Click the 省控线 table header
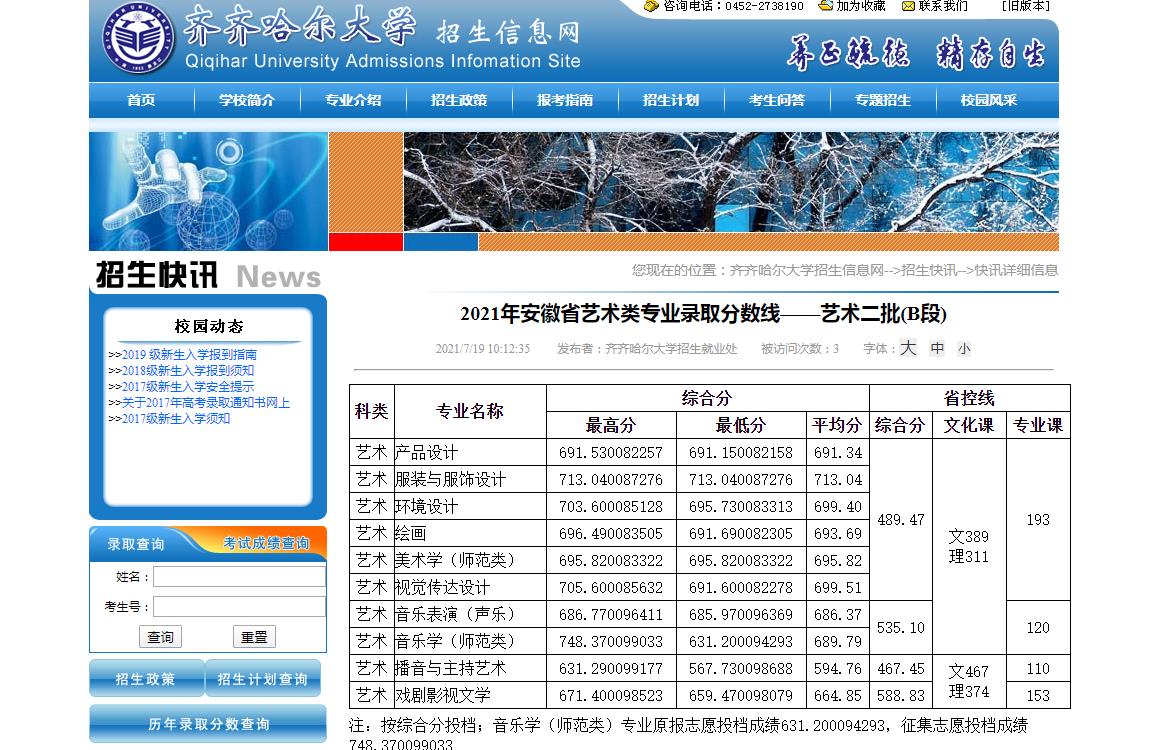Screen dimensions: 1150x750 (x=969, y=398)
